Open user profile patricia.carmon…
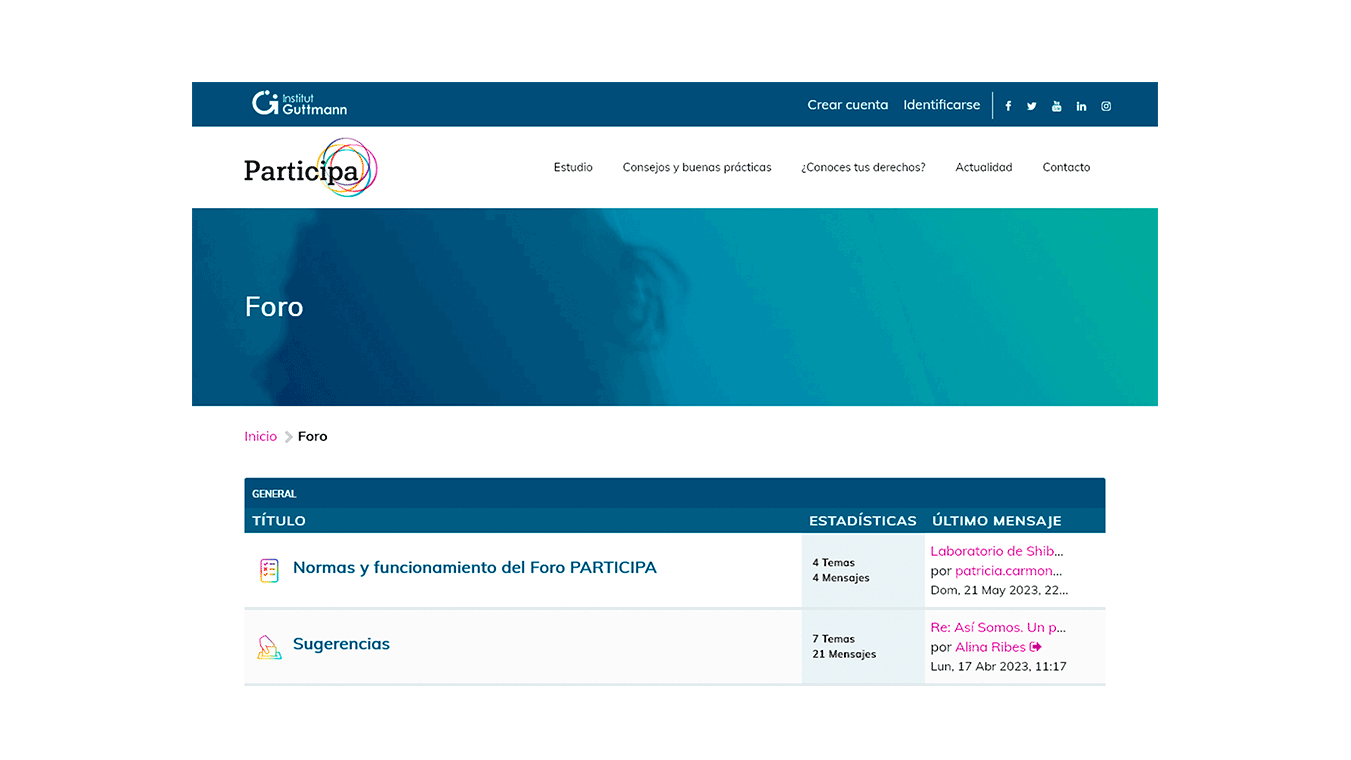Viewport: 1351px width, 760px height. pos(1009,571)
